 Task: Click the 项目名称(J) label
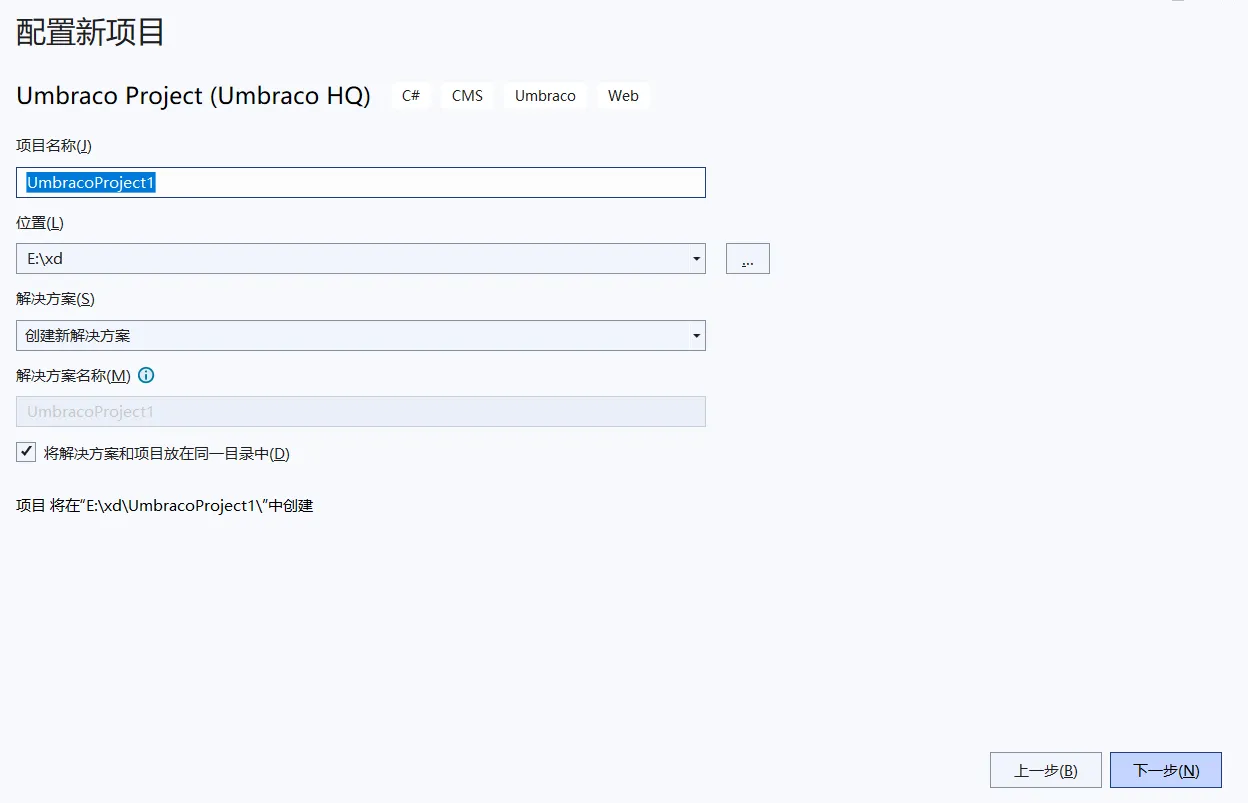click(x=54, y=146)
